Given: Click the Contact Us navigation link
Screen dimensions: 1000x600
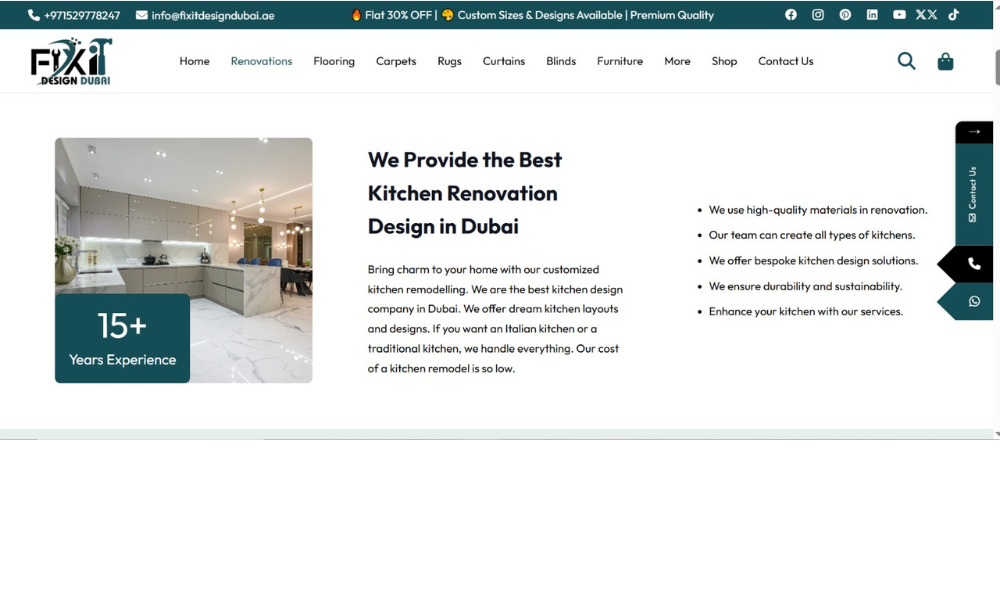Looking at the screenshot, I should pos(785,61).
